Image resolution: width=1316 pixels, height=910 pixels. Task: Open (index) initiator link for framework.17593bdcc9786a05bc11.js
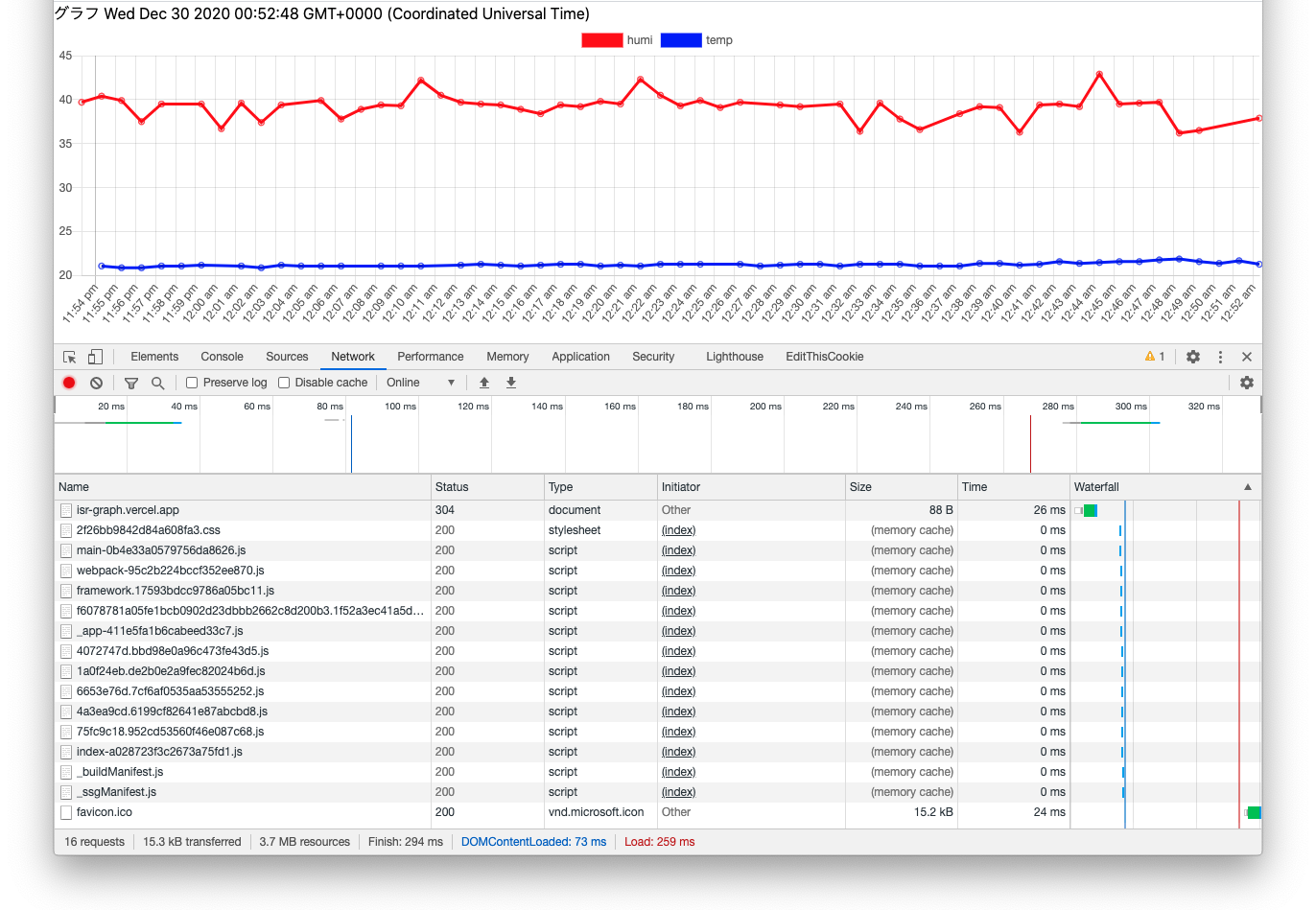(x=678, y=591)
